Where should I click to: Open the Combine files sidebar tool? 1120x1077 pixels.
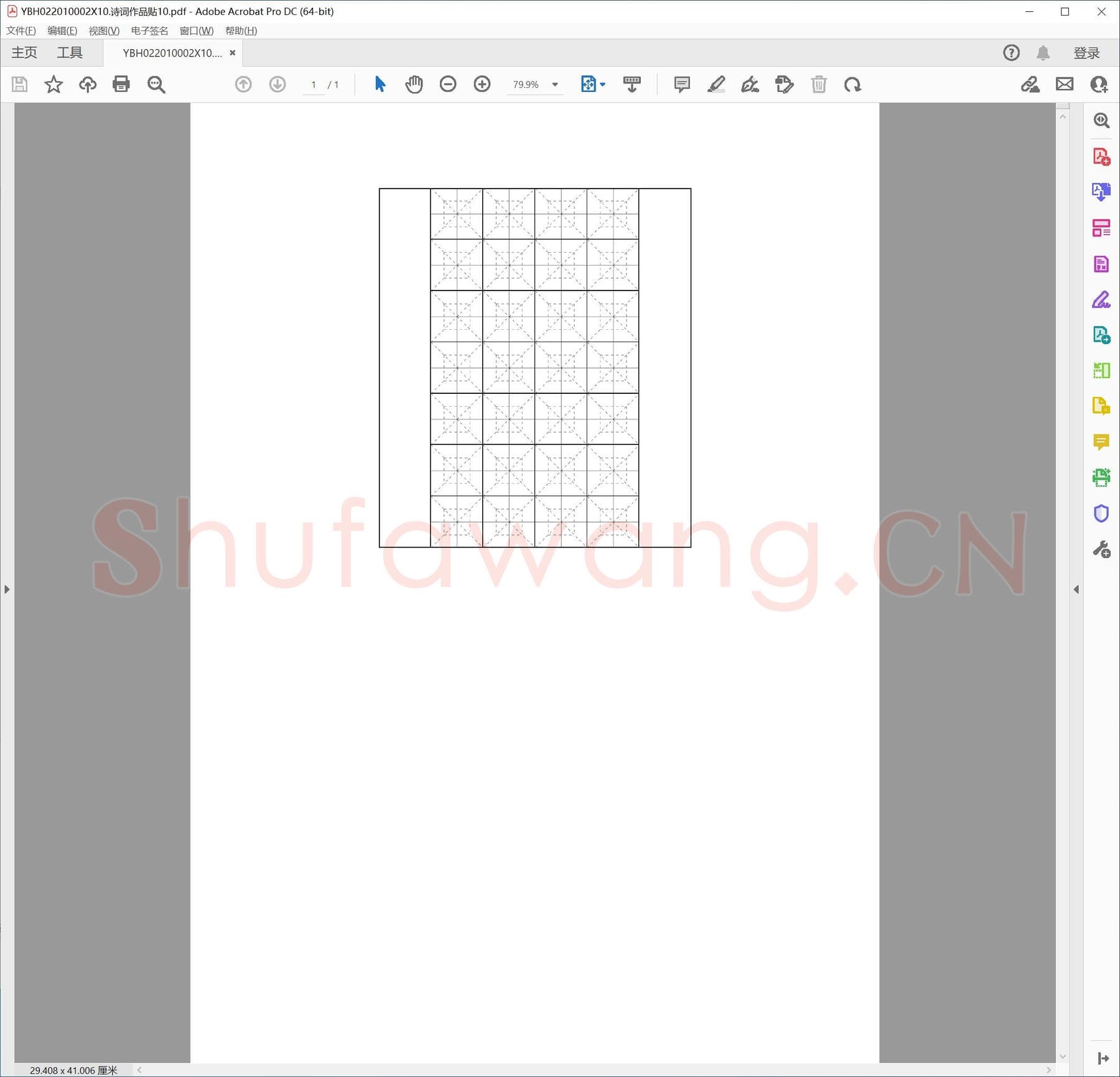pyautogui.click(x=1101, y=406)
